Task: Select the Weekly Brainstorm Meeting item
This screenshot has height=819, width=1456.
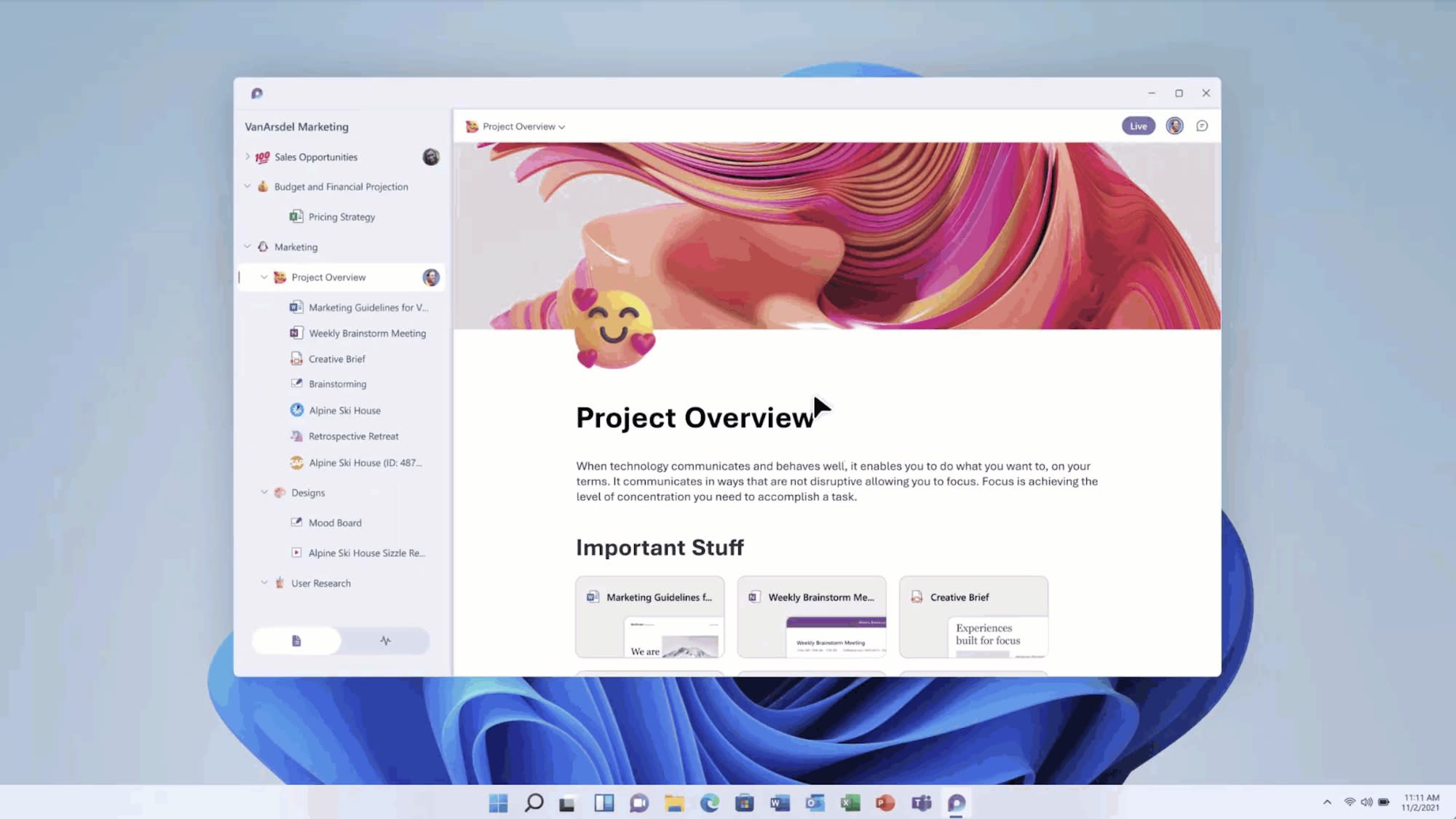Action: click(367, 333)
